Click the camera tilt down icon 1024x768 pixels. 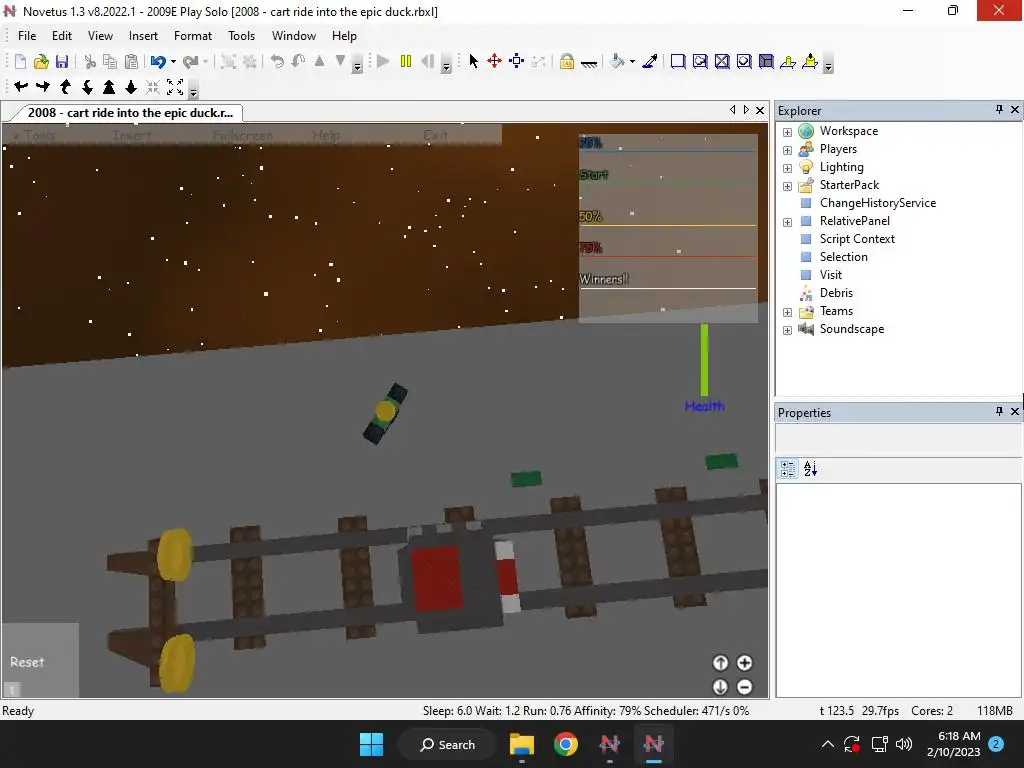pyautogui.click(x=87, y=86)
